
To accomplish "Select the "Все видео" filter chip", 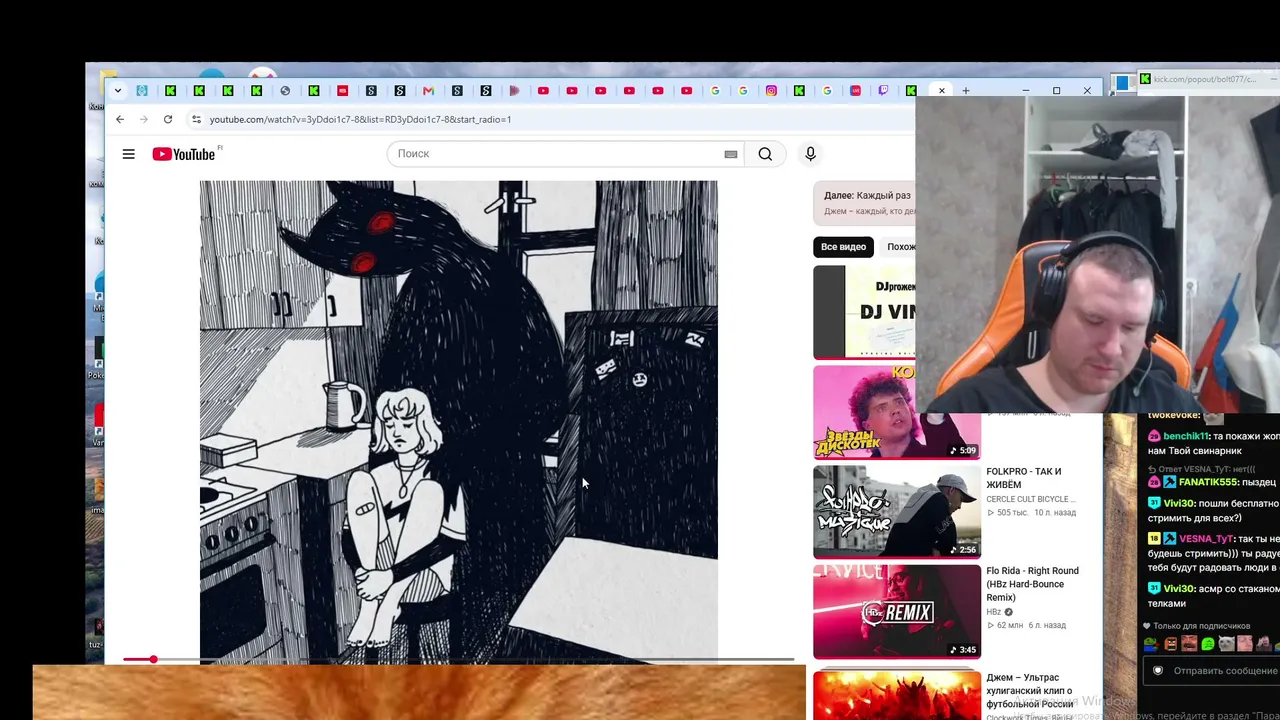I will [843, 247].
